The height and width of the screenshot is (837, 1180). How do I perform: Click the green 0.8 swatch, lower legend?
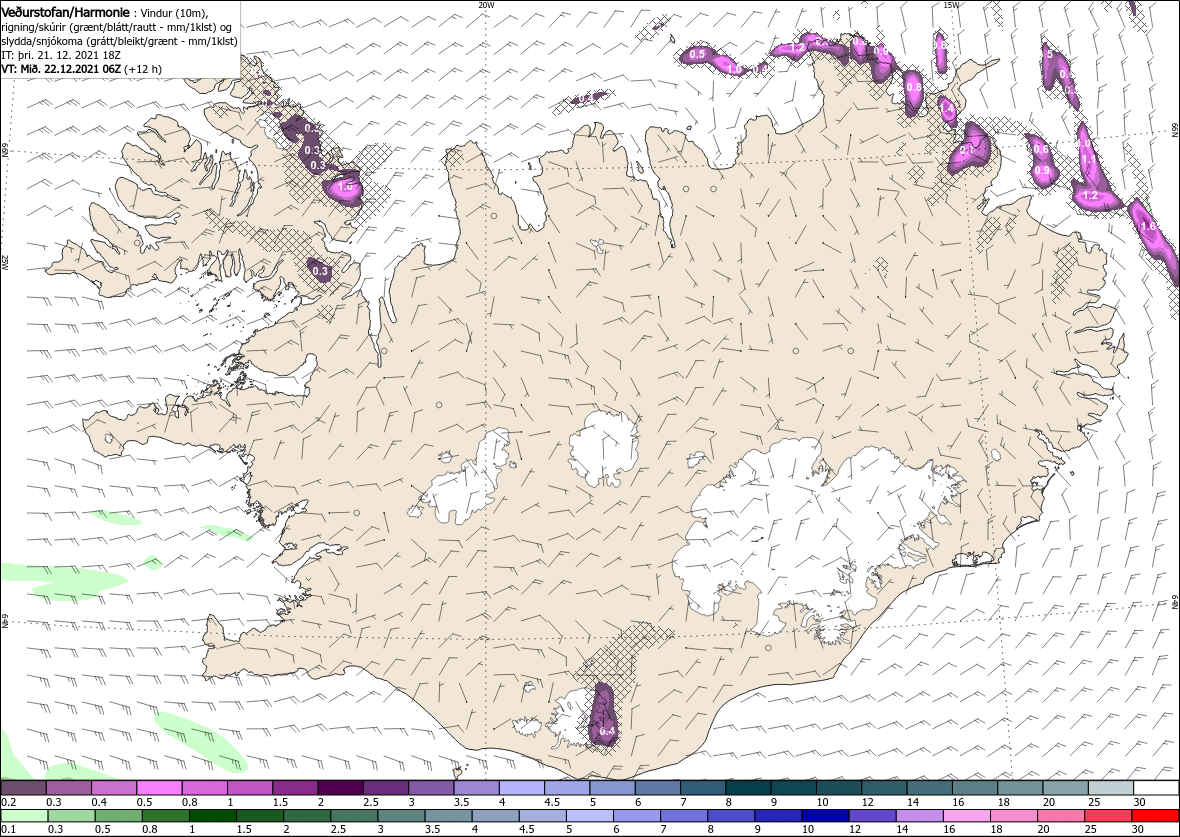point(166,816)
